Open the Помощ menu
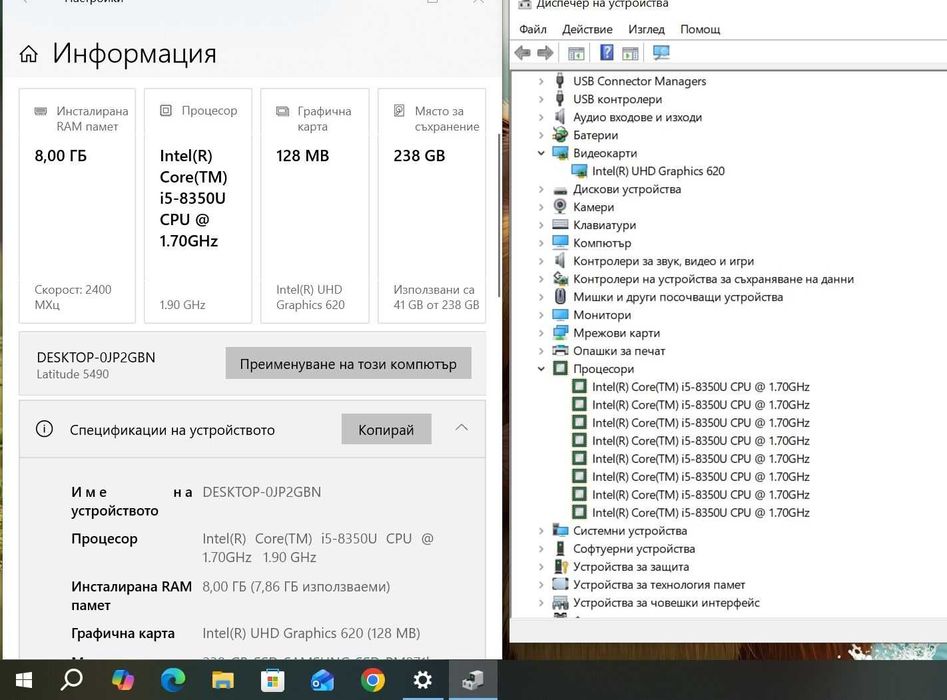The image size is (947, 700). click(x=700, y=29)
